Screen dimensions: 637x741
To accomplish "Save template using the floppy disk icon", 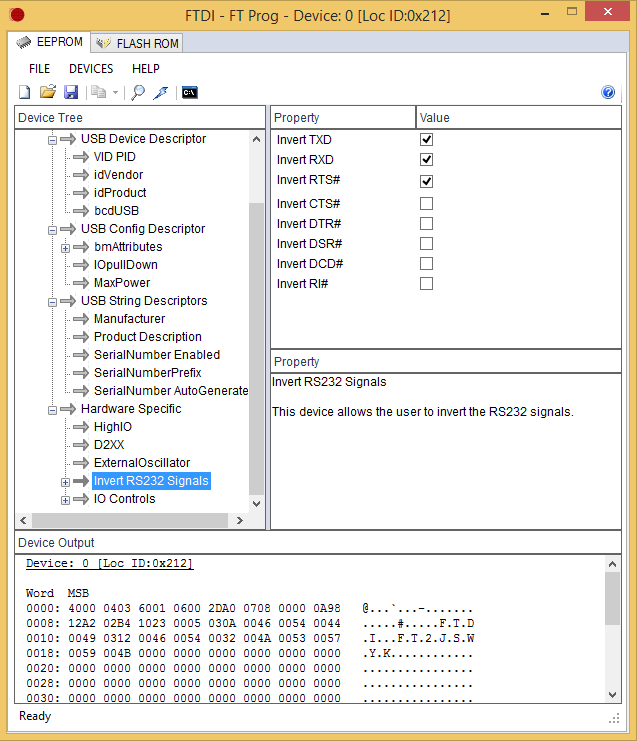I will point(71,92).
